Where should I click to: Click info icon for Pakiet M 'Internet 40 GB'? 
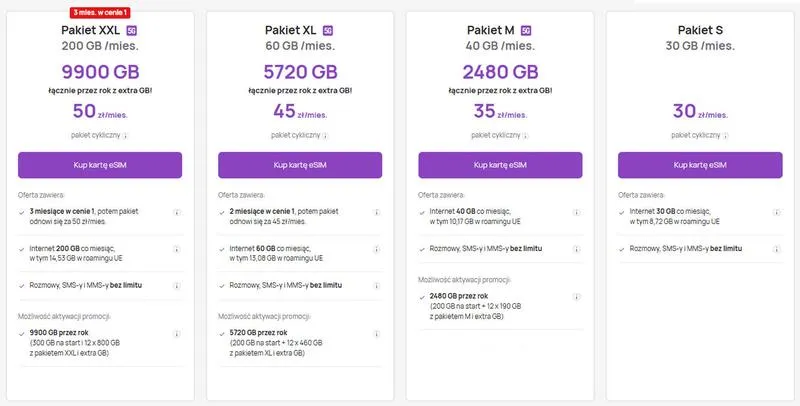click(577, 212)
